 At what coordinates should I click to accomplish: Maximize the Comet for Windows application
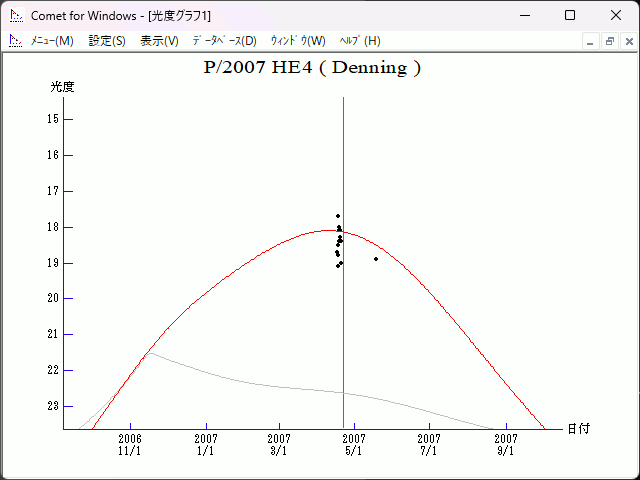click(570, 16)
